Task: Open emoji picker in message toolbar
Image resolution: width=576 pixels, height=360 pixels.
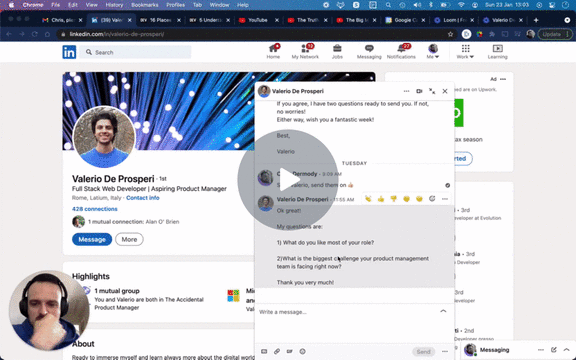Action: tap(302, 352)
